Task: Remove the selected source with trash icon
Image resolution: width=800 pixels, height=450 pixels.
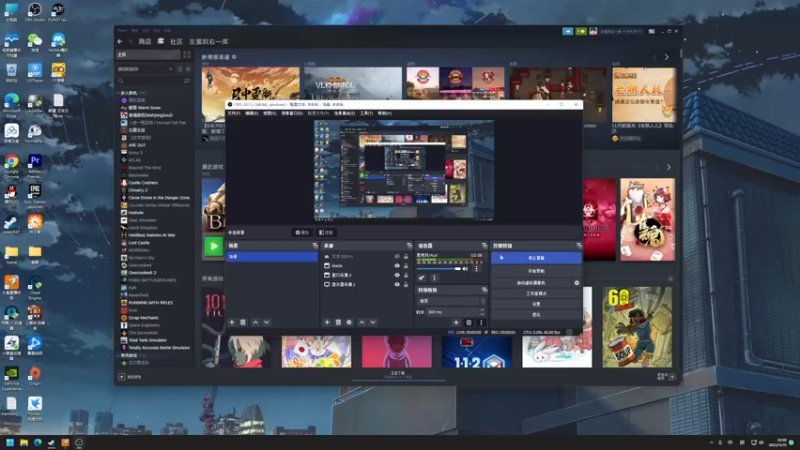Action: click(x=338, y=322)
